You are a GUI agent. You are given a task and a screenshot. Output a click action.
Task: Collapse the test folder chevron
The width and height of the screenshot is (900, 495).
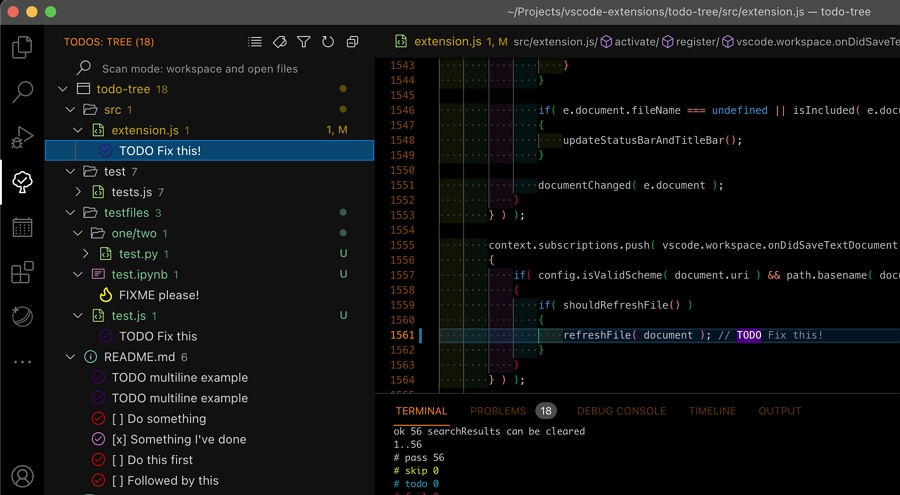pyautogui.click(x=70, y=172)
